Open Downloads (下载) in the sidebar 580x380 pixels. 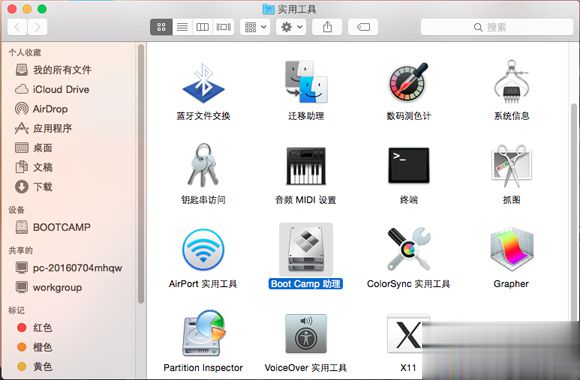(x=34, y=186)
